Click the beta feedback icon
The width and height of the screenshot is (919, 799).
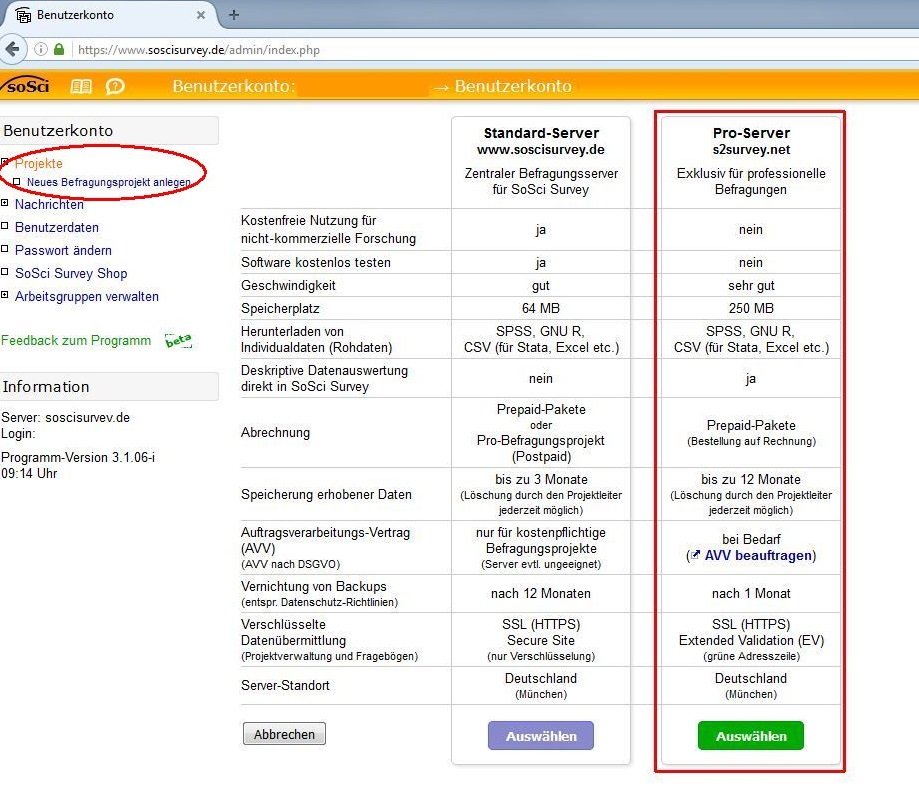[178, 341]
